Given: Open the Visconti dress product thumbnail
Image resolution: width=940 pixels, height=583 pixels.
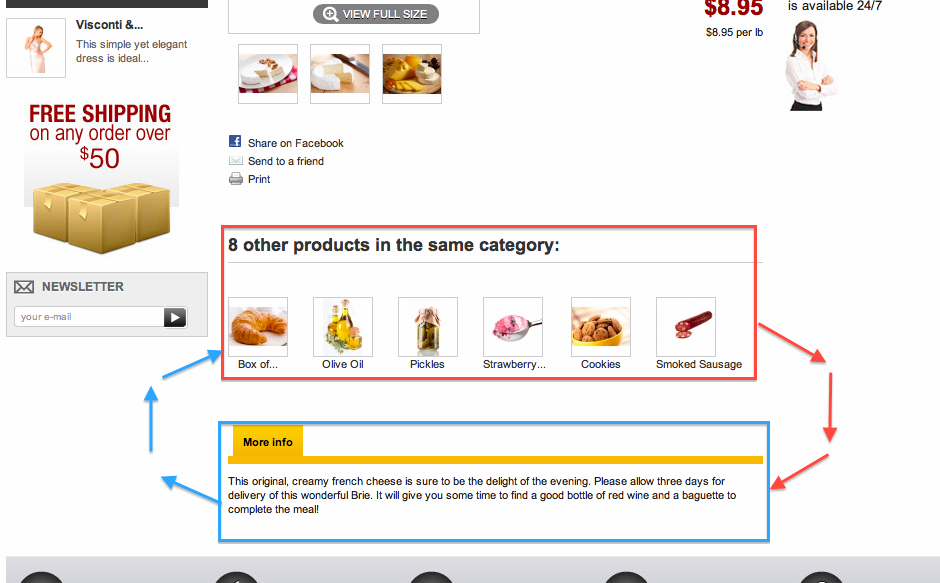Looking at the screenshot, I should pos(36,48).
